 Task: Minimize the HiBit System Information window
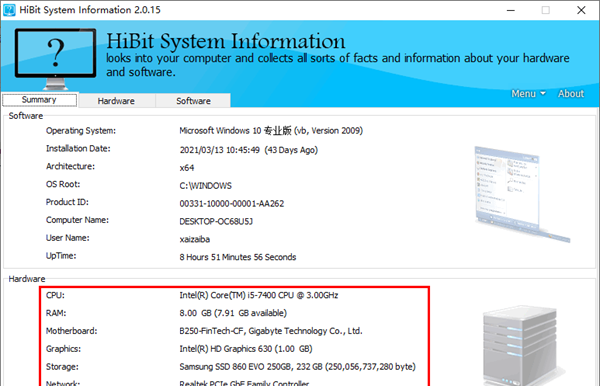pyautogui.click(x=511, y=10)
